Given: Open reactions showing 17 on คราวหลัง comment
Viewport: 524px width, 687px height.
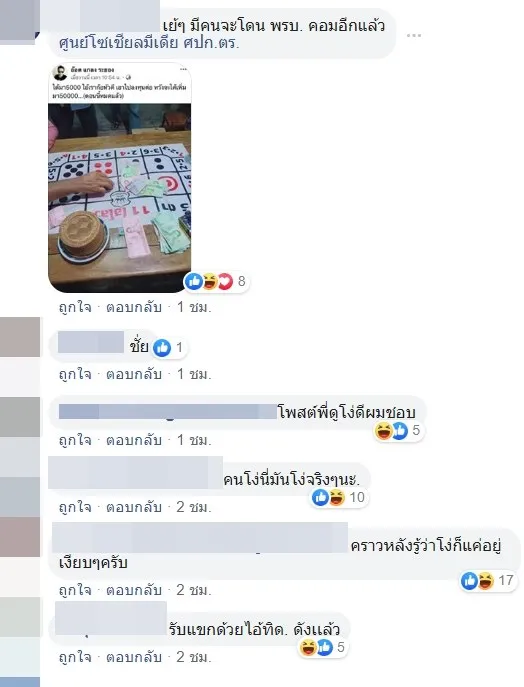Looking at the screenshot, I should tap(487, 581).
